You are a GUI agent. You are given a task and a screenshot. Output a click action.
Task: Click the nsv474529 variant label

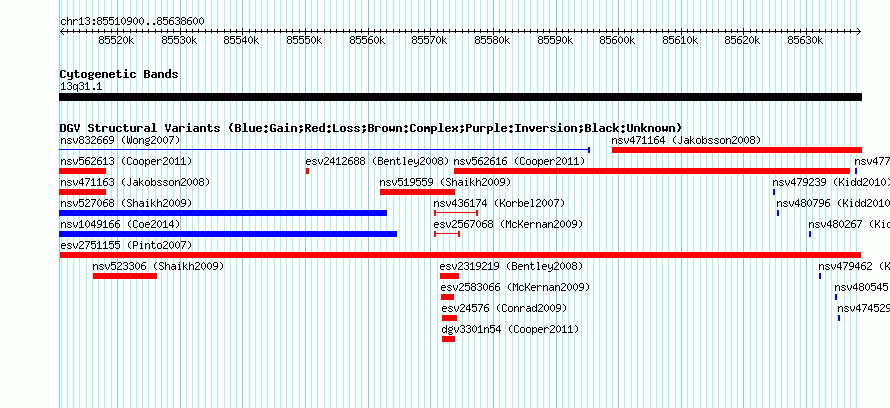pos(863,308)
